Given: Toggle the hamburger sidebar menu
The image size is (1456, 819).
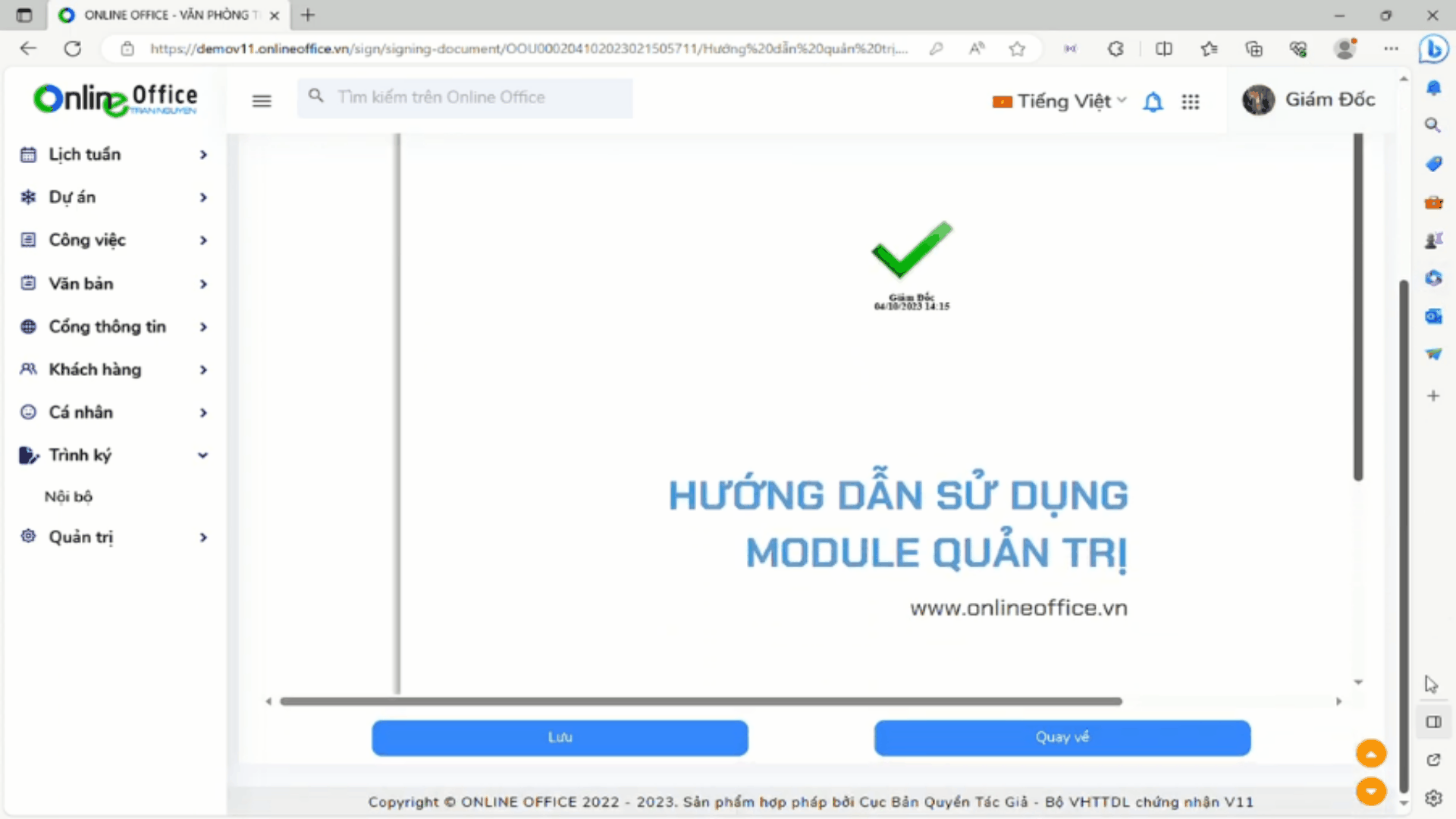Looking at the screenshot, I should [x=262, y=101].
